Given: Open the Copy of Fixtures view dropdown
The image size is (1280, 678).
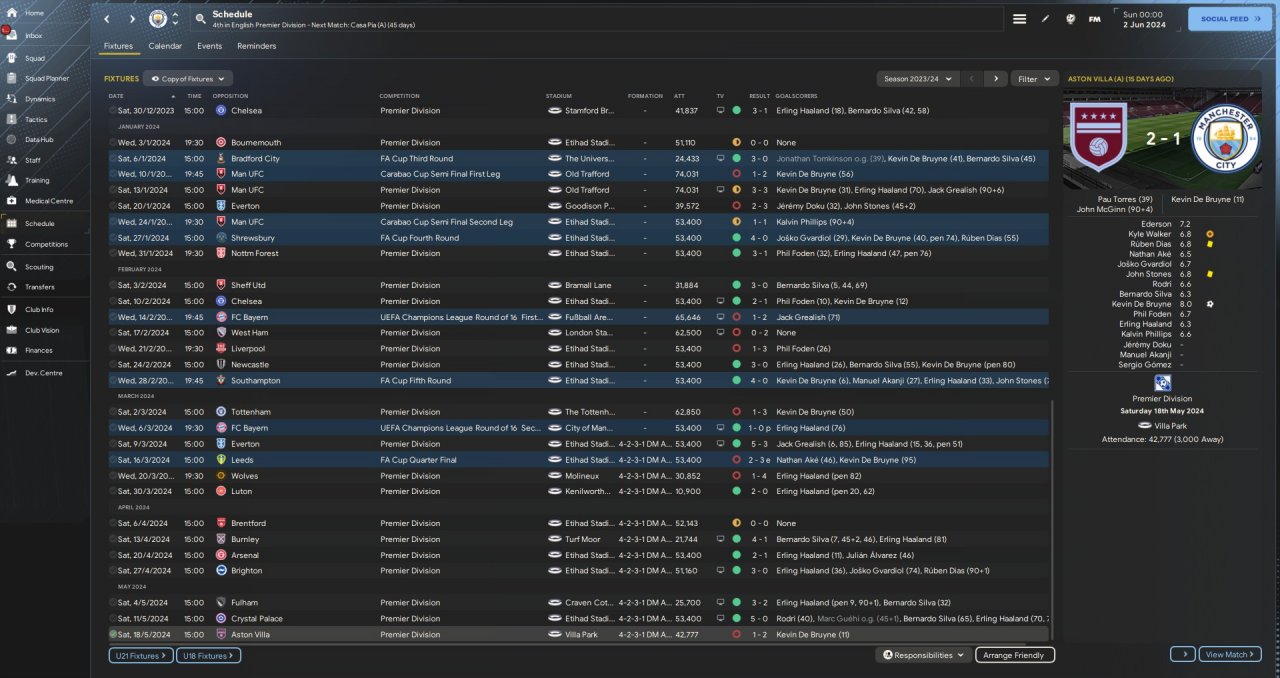Looking at the screenshot, I should tap(188, 78).
